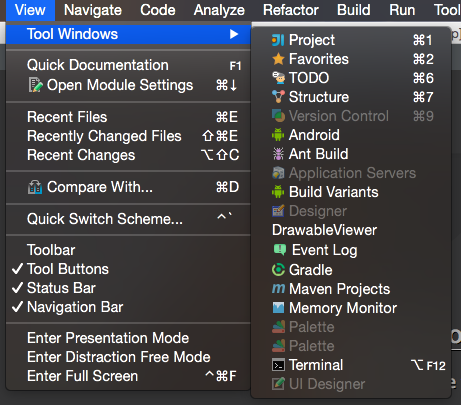461x405 pixels.
Task: Toggle Tool Buttons checkmark option
Action: [x=128, y=269]
